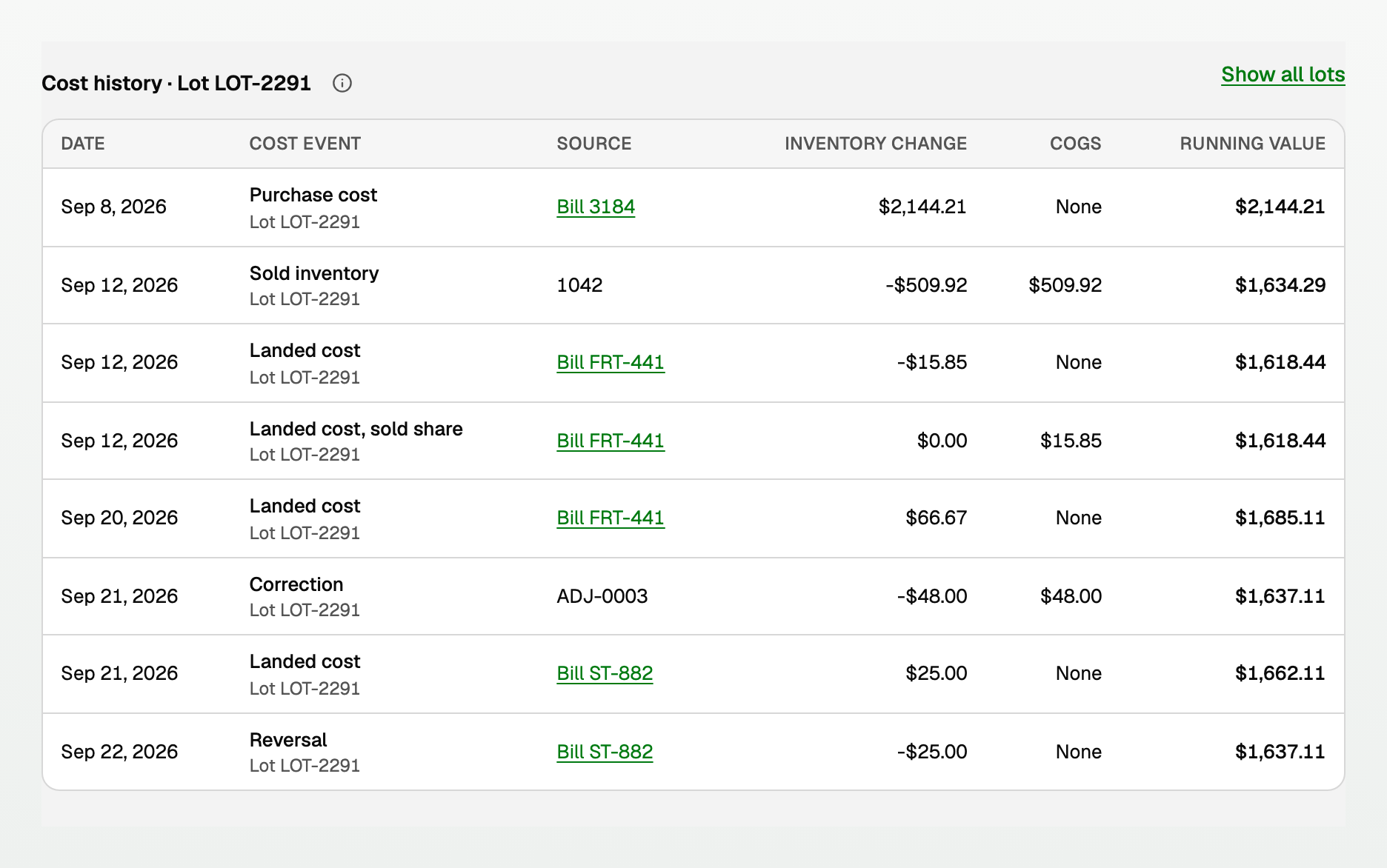Open Bill FRT-441 in the -$15.85 row
The height and width of the screenshot is (868, 1387).
coord(611,362)
